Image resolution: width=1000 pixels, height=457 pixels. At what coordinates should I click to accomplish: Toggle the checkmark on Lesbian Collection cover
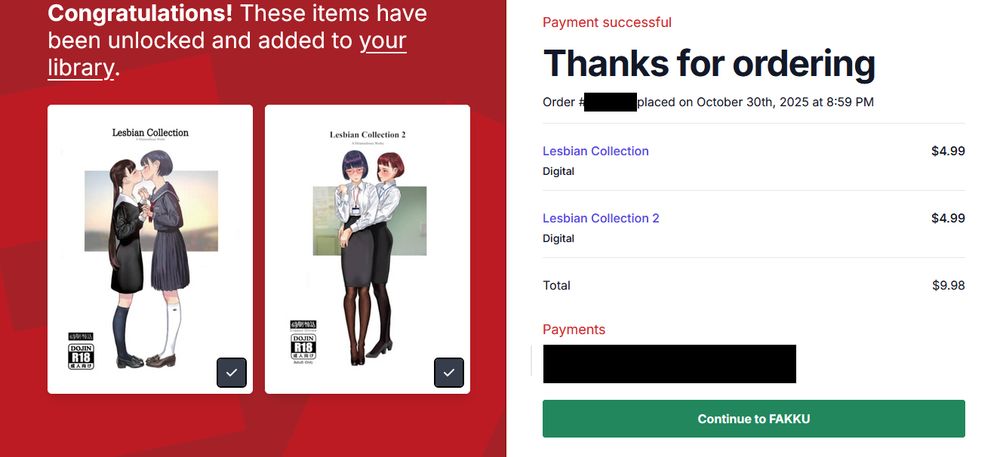(x=232, y=373)
